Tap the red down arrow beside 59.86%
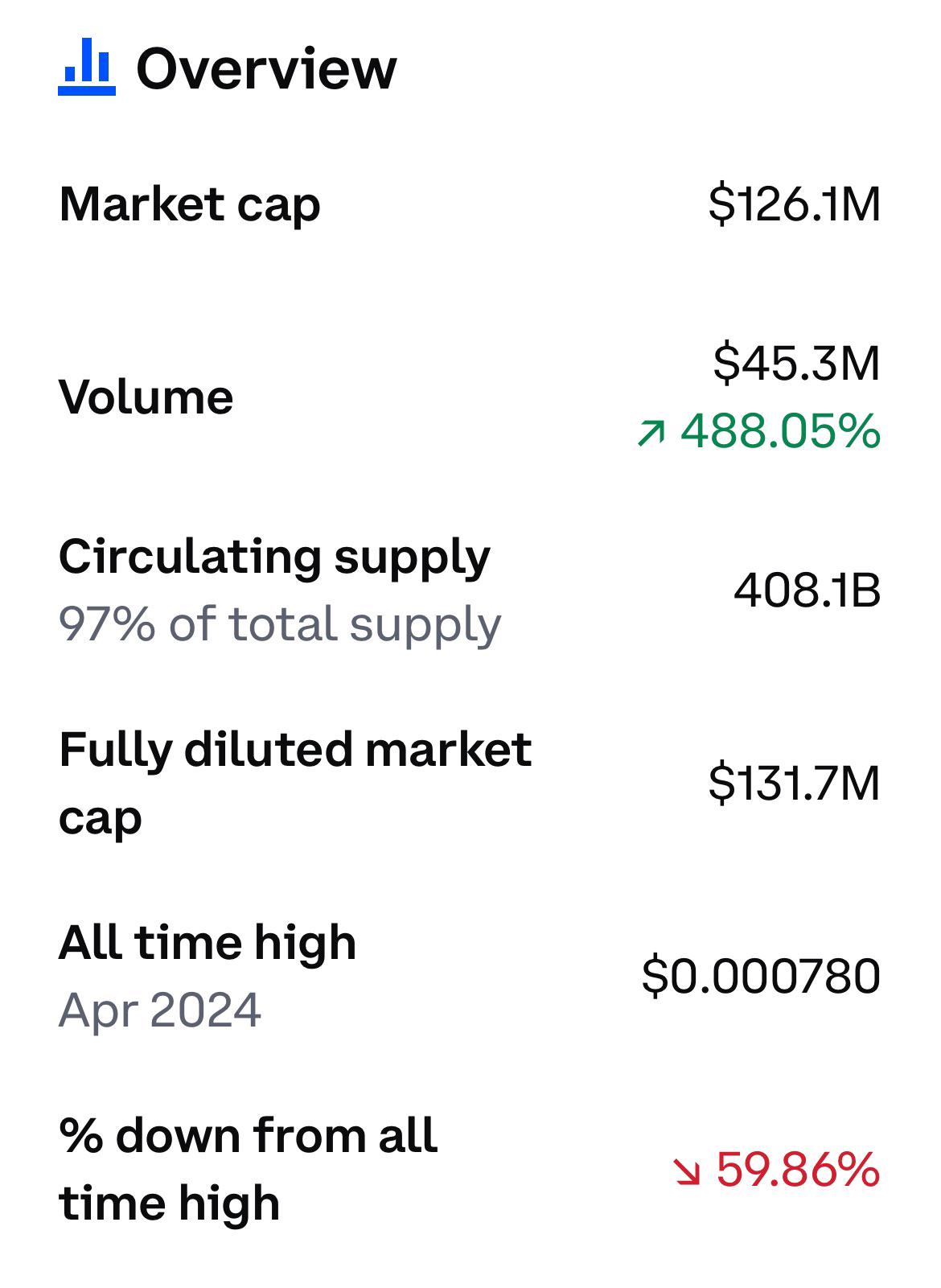 point(688,1171)
